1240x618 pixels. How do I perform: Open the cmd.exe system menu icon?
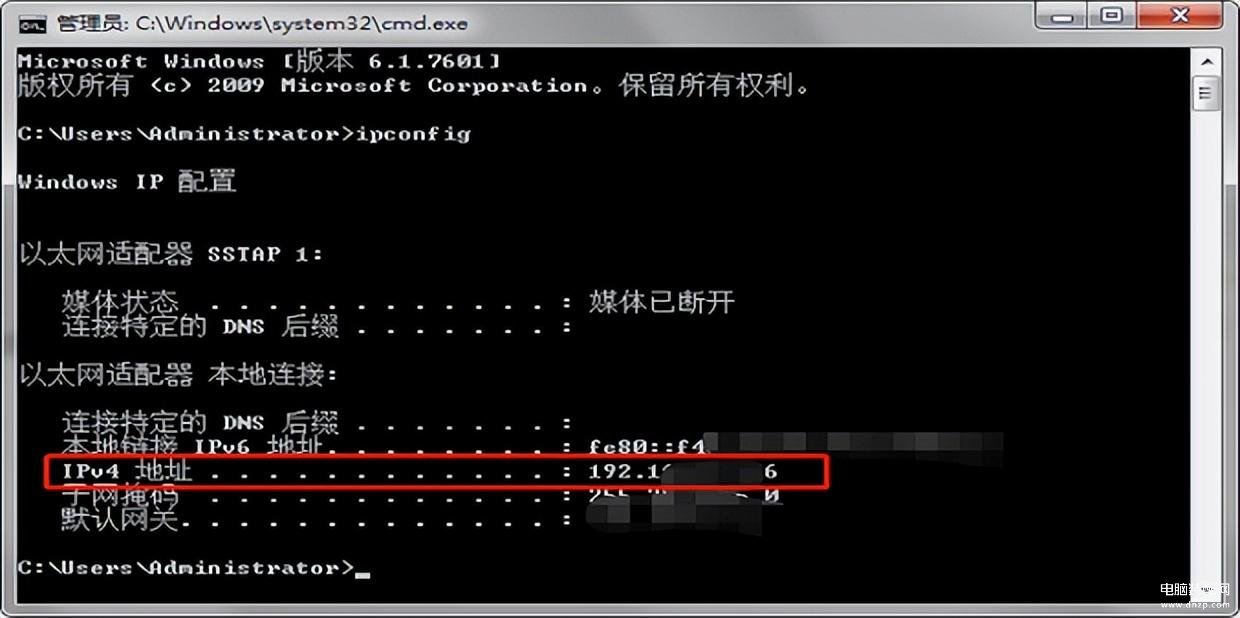[33, 22]
